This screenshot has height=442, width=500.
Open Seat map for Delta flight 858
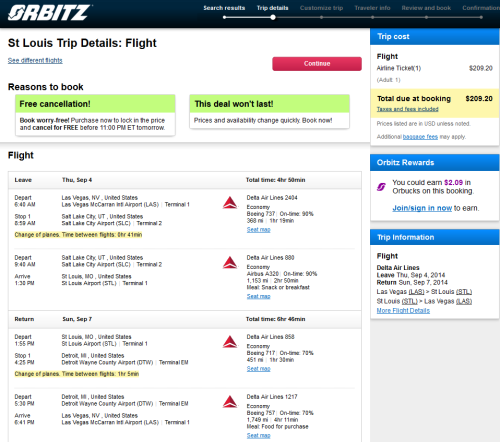coord(258,369)
